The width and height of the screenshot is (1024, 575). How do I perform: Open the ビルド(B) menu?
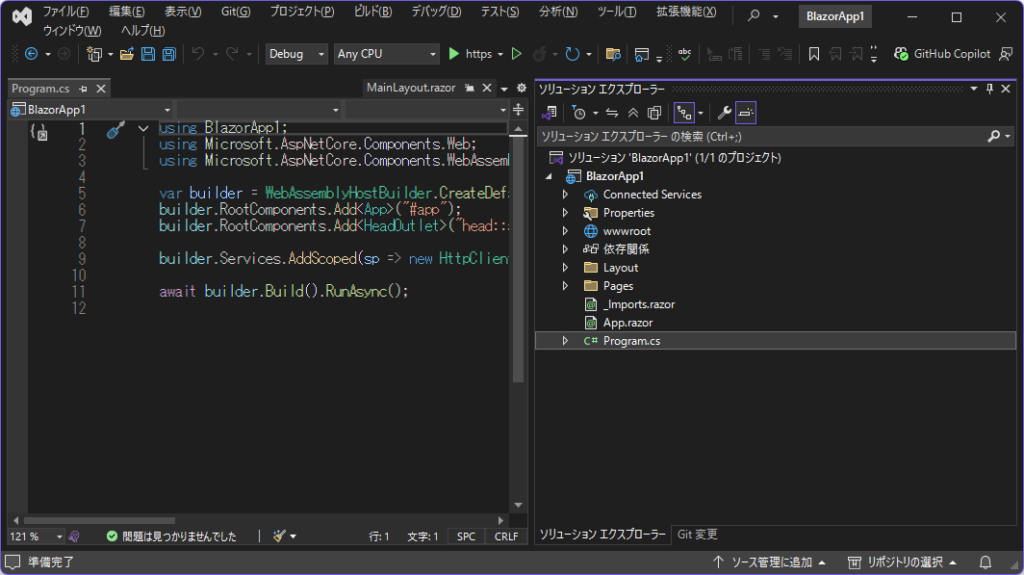pos(373,12)
